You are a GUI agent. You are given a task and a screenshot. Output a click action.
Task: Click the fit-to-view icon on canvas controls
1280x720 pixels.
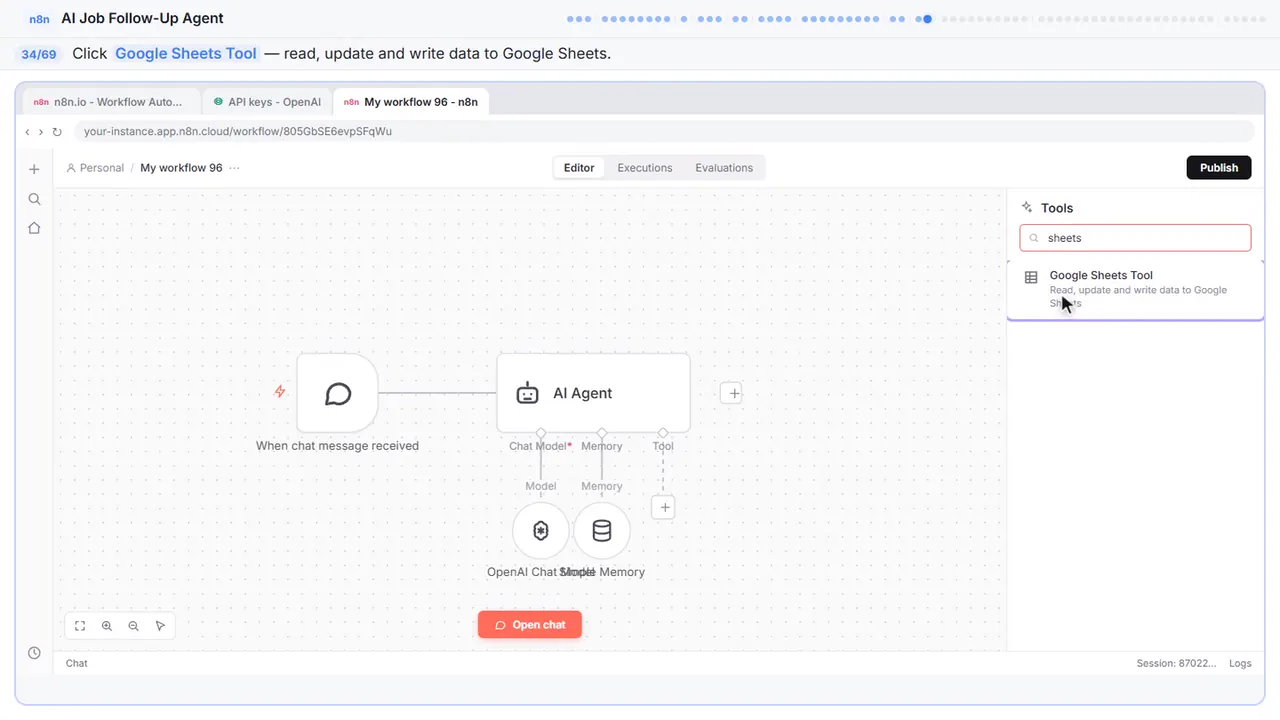tap(80, 626)
